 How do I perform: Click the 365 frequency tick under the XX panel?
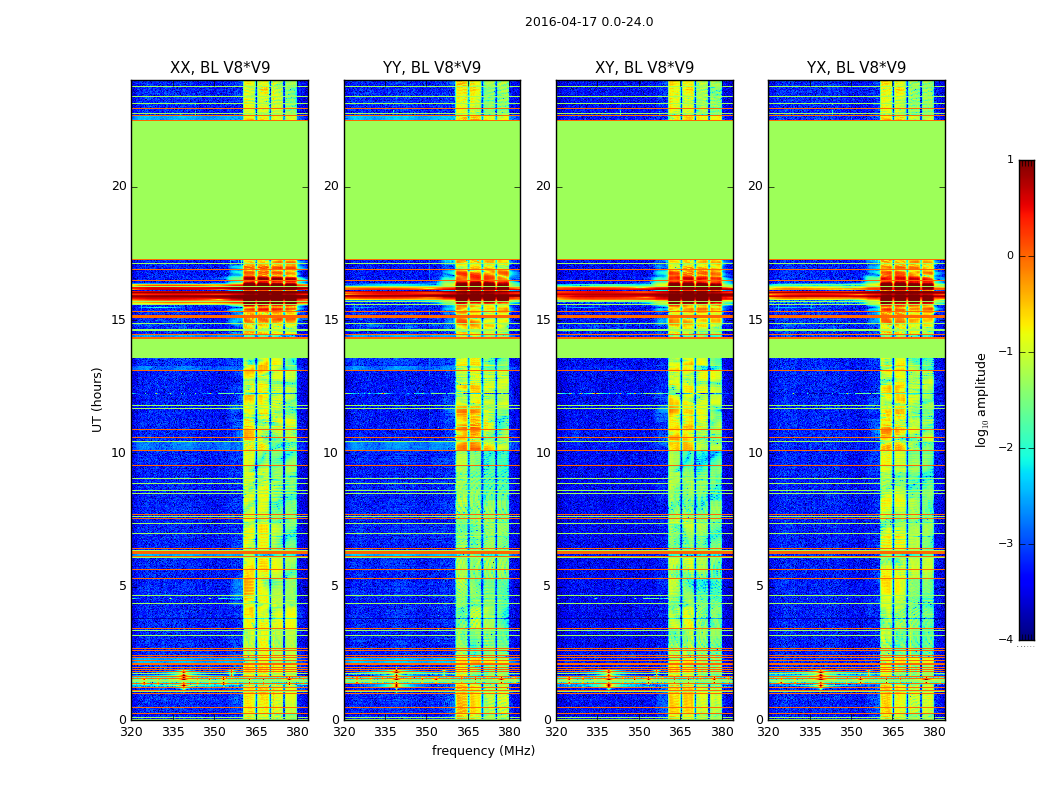[x=256, y=732]
